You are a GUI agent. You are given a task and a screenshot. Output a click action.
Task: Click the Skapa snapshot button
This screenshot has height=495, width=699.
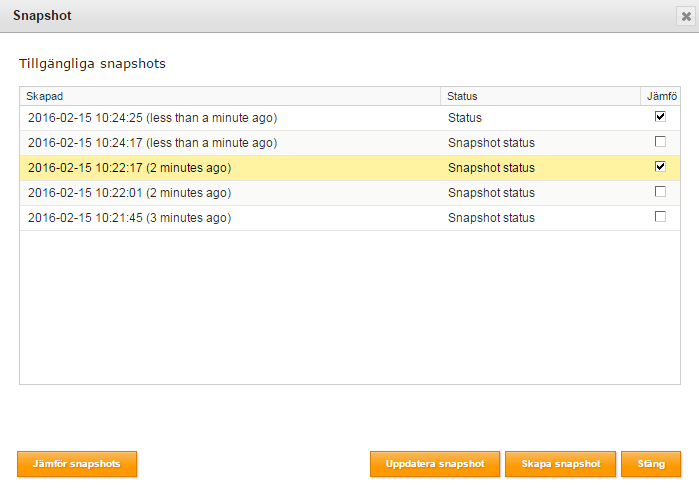pos(560,464)
